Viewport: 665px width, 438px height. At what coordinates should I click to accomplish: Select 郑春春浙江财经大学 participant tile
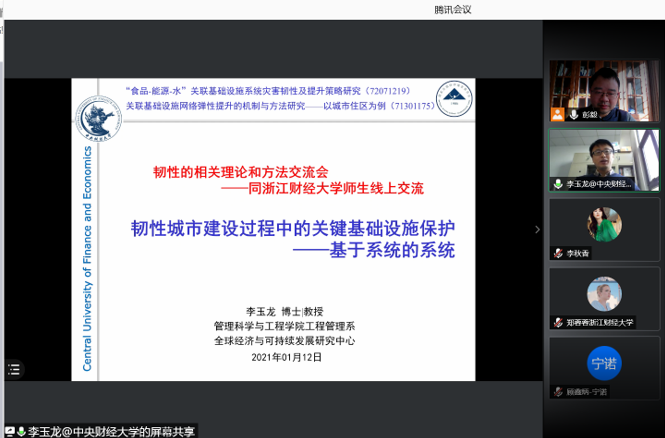pos(604,293)
